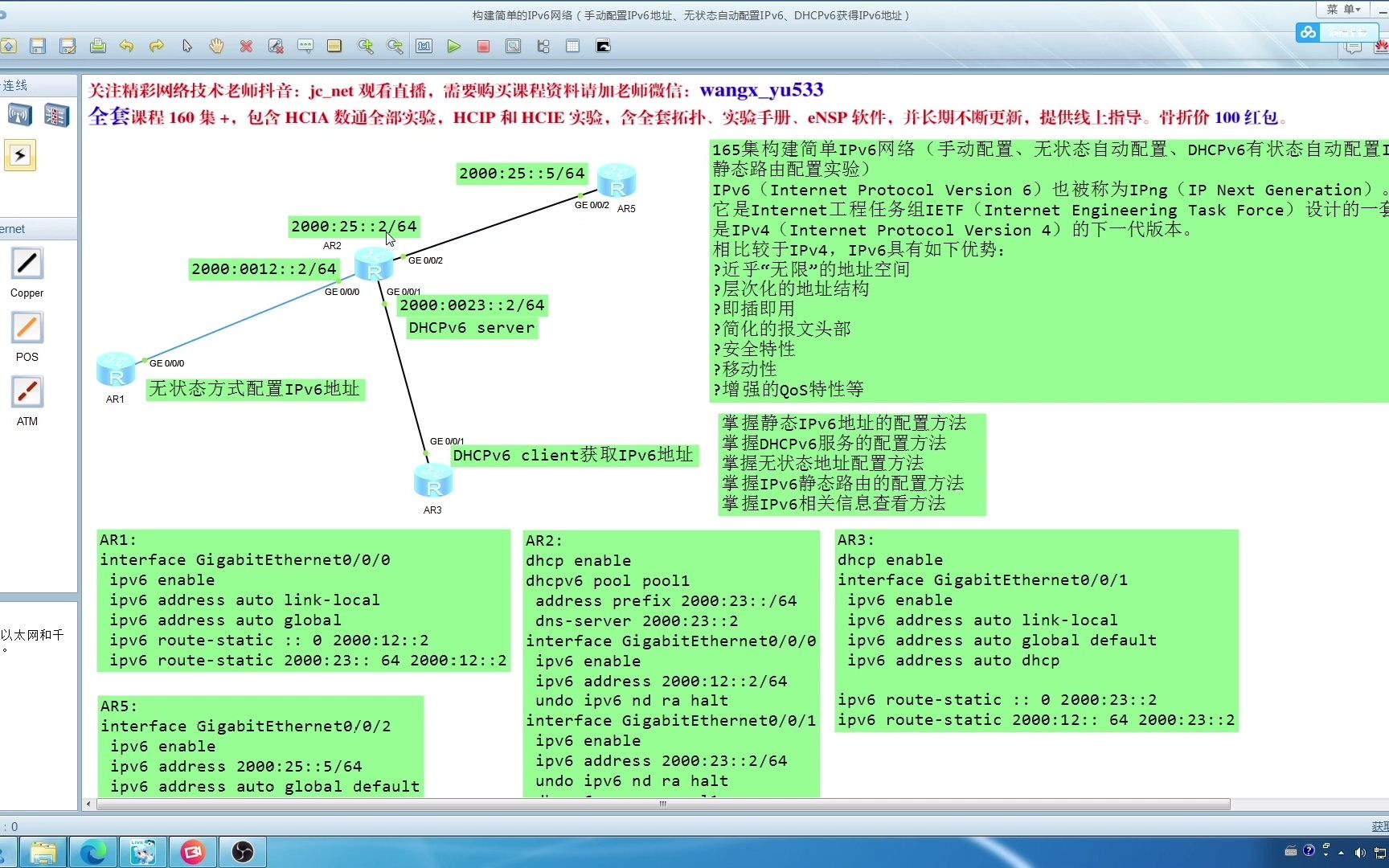Zoom in on the topology canvas
Screen dimensions: 1389x868
[x=366, y=46]
